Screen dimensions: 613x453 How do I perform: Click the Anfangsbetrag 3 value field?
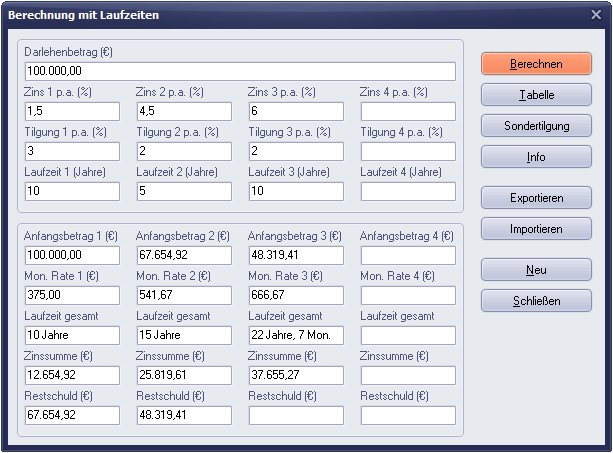[296, 255]
